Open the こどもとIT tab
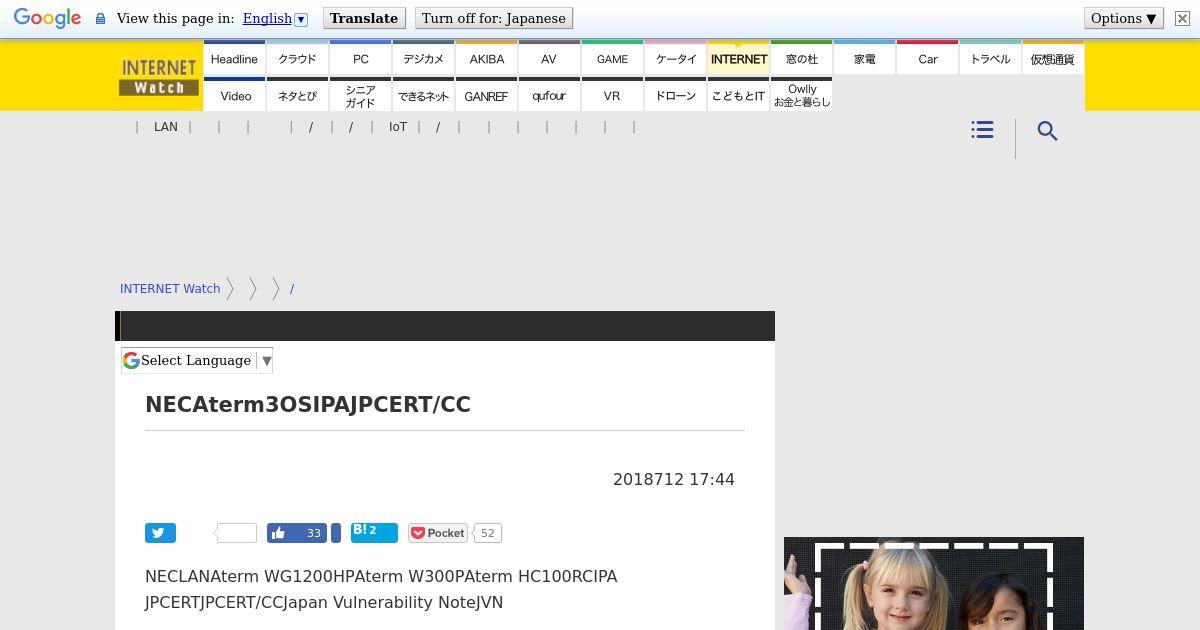This screenshot has height=630, width=1200. pos(738,95)
